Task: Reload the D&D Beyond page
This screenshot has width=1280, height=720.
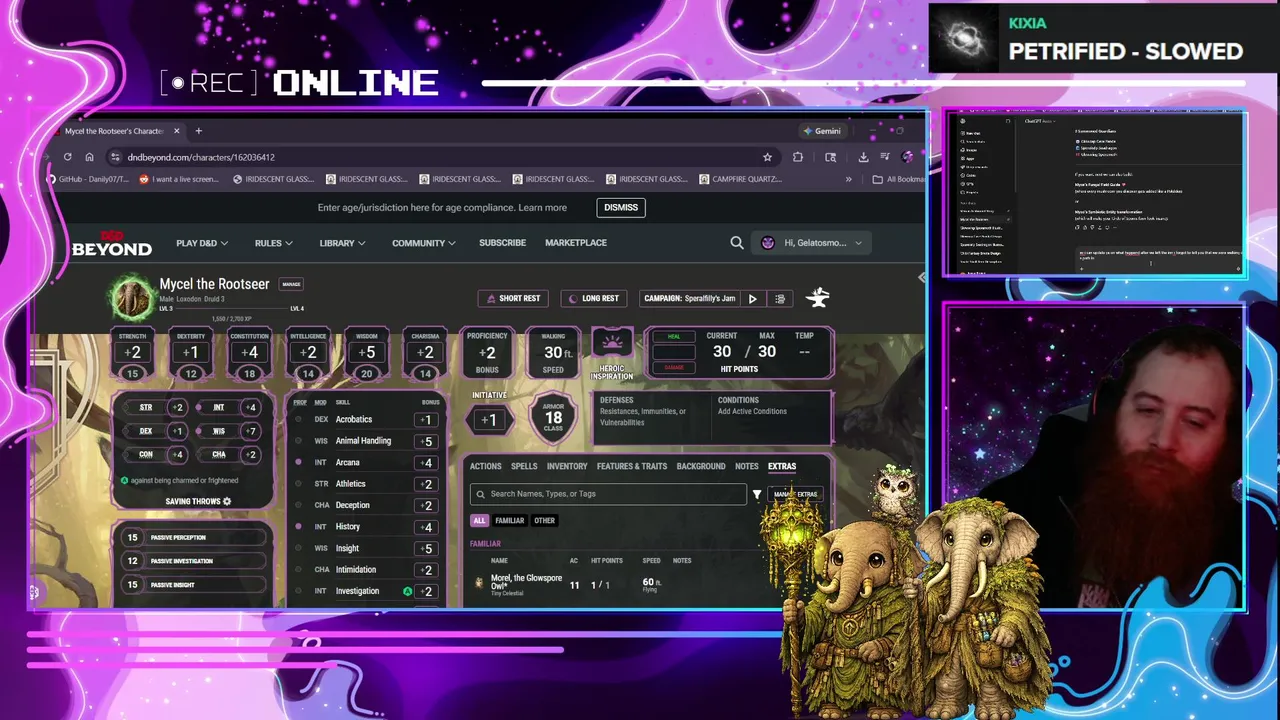Action: click(67, 157)
